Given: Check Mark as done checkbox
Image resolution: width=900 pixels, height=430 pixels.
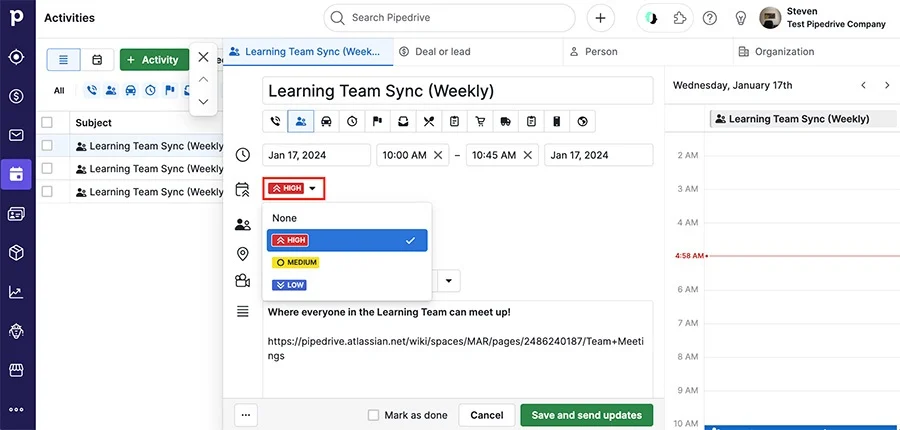Looking at the screenshot, I should (x=373, y=415).
